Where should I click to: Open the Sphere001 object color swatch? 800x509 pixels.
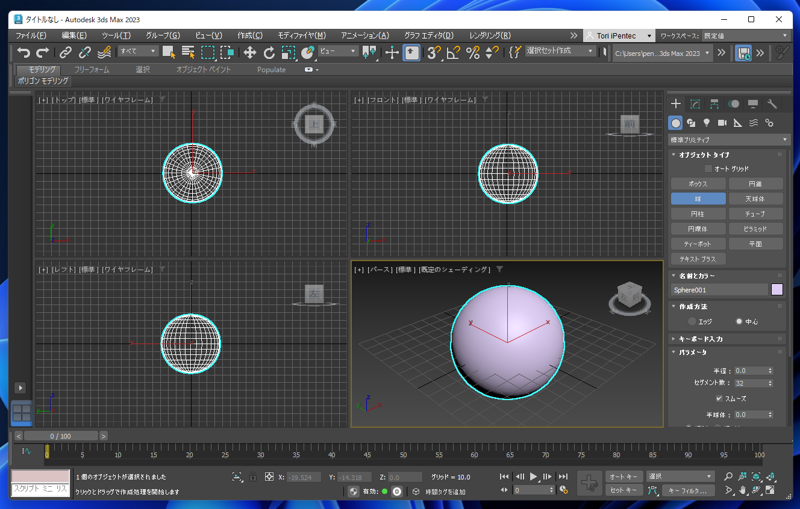[x=777, y=290]
